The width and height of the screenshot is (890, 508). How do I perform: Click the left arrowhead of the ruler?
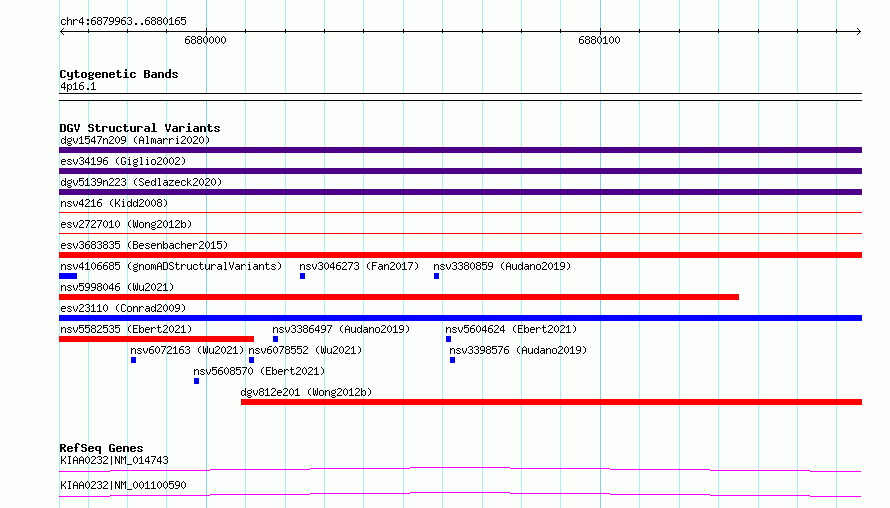click(x=62, y=31)
